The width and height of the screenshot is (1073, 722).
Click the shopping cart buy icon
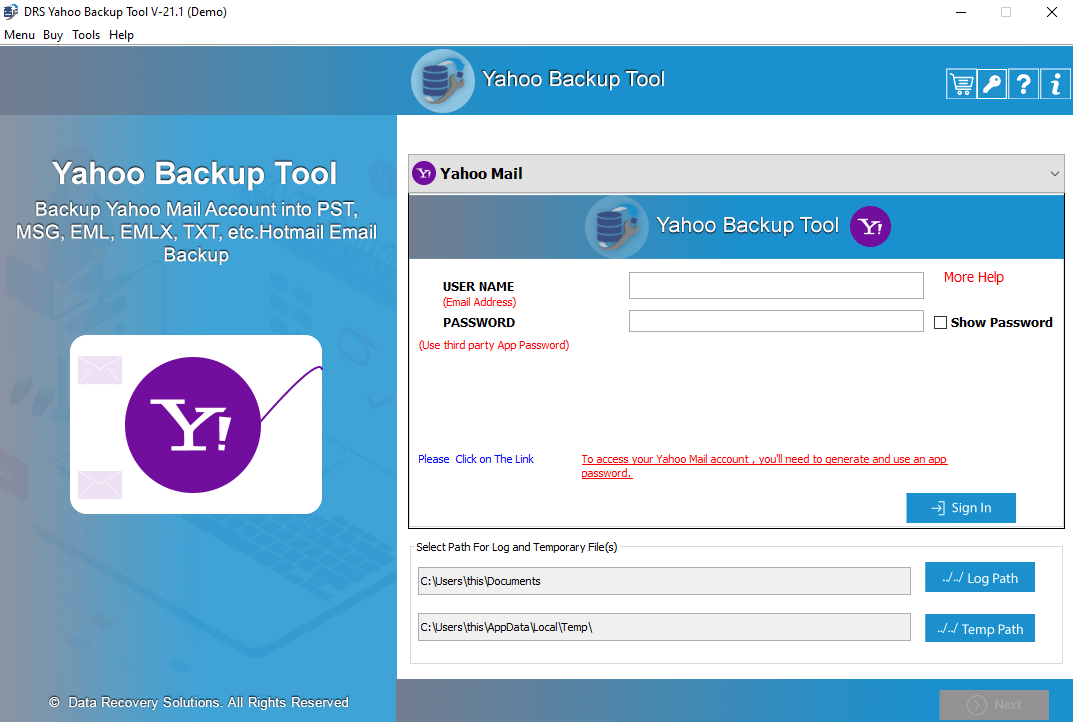point(961,84)
